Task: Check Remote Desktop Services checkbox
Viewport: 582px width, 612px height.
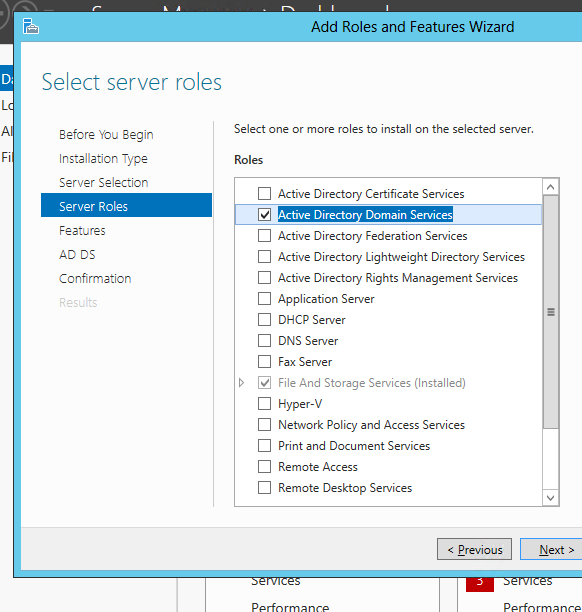Action: [x=264, y=488]
